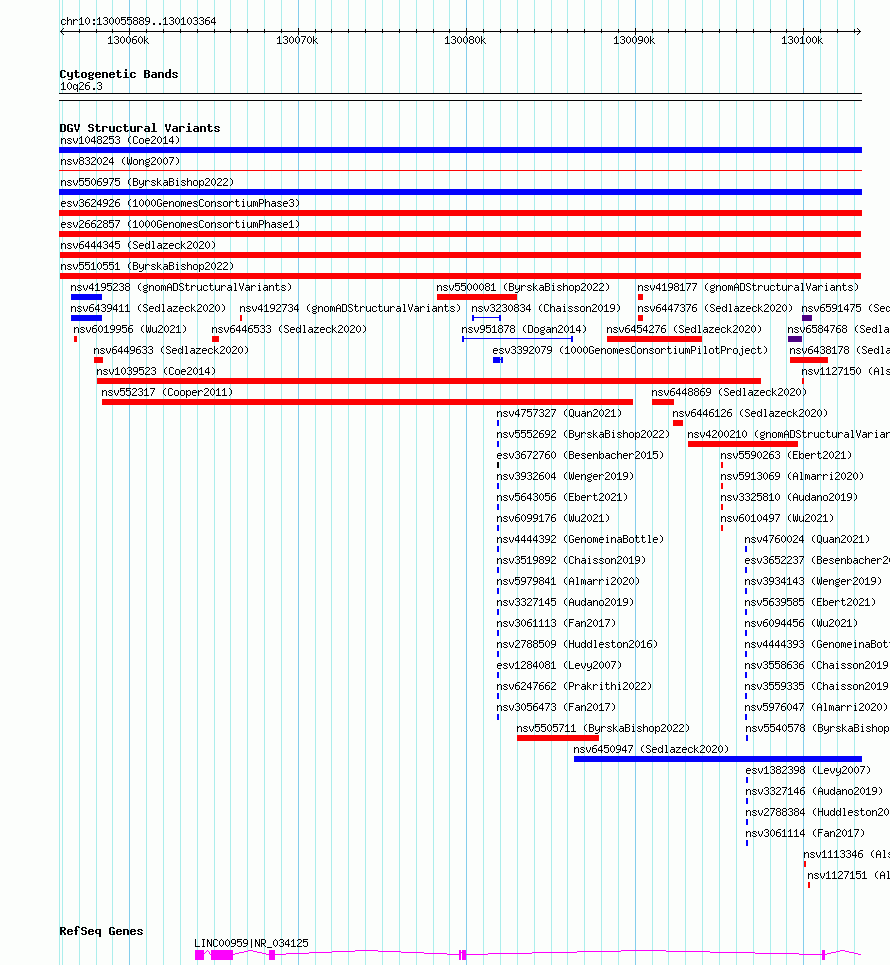Open the nsv552317 (Cooper2011) variant
This screenshot has width=890, height=965.
point(167,392)
